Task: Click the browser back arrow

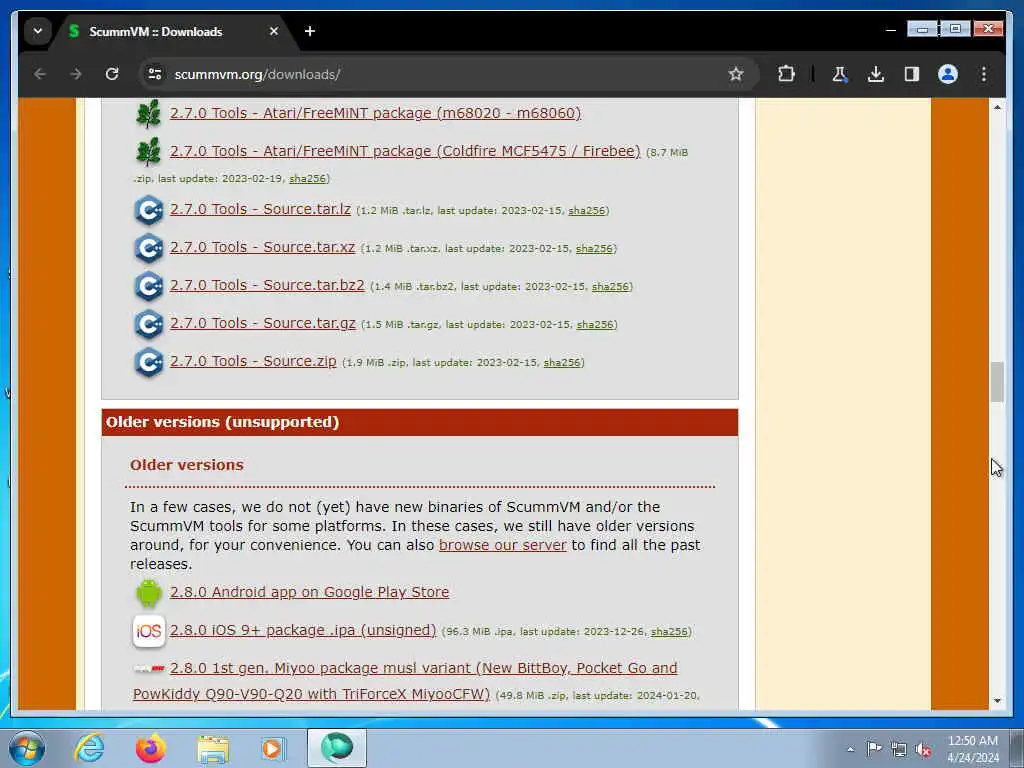Action: click(40, 74)
